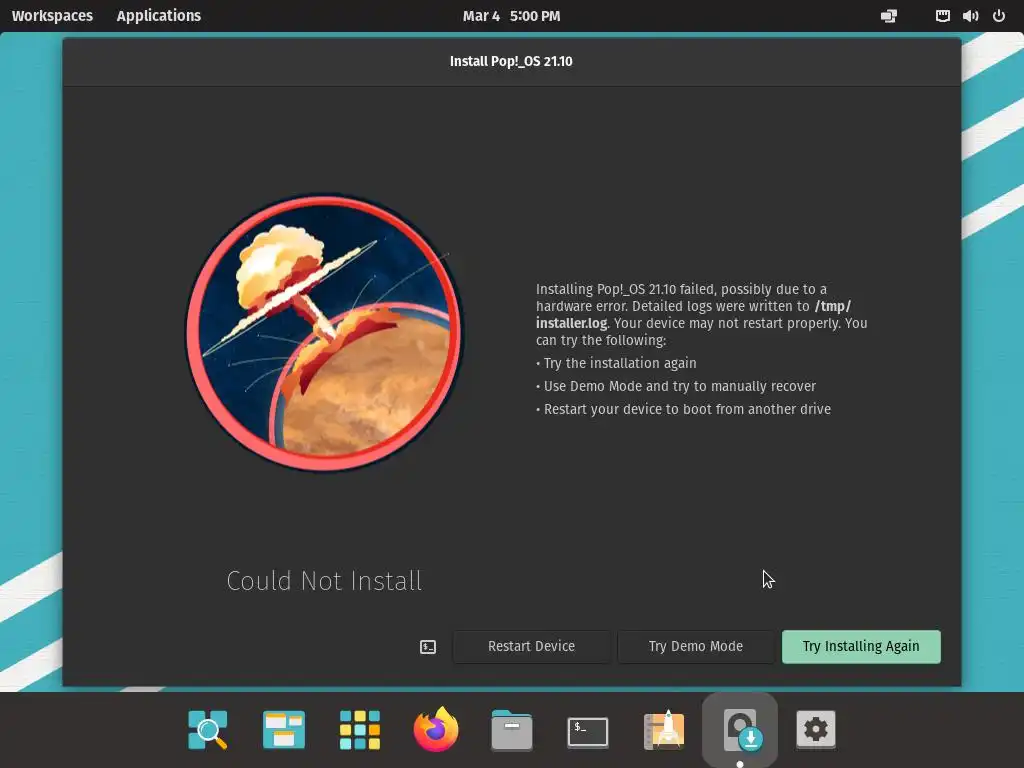Launch Firefox from the dock
This screenshot has width=1024, height=768.
click(436, 729)
